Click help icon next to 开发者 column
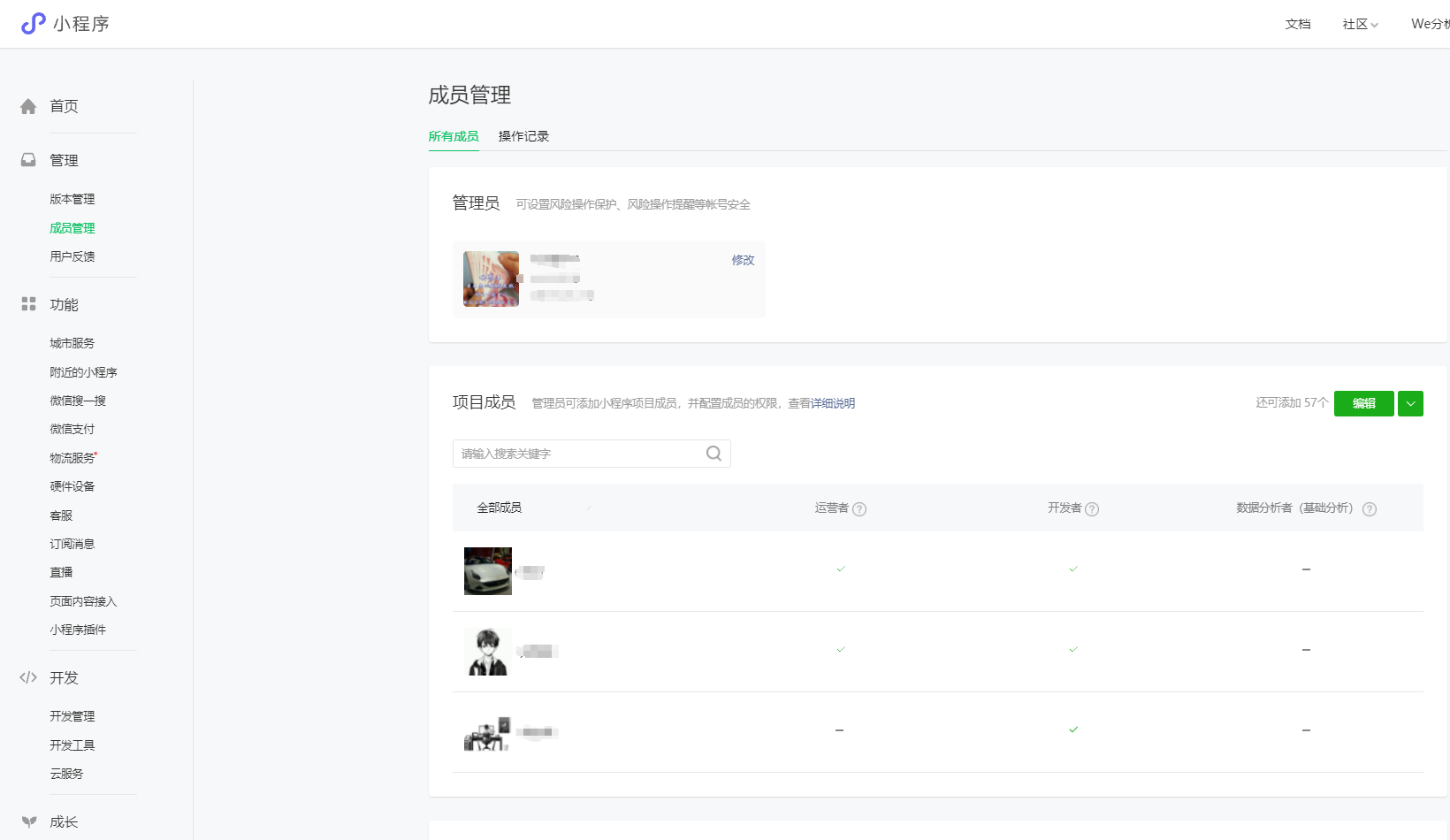 (x=1092, y=509)
